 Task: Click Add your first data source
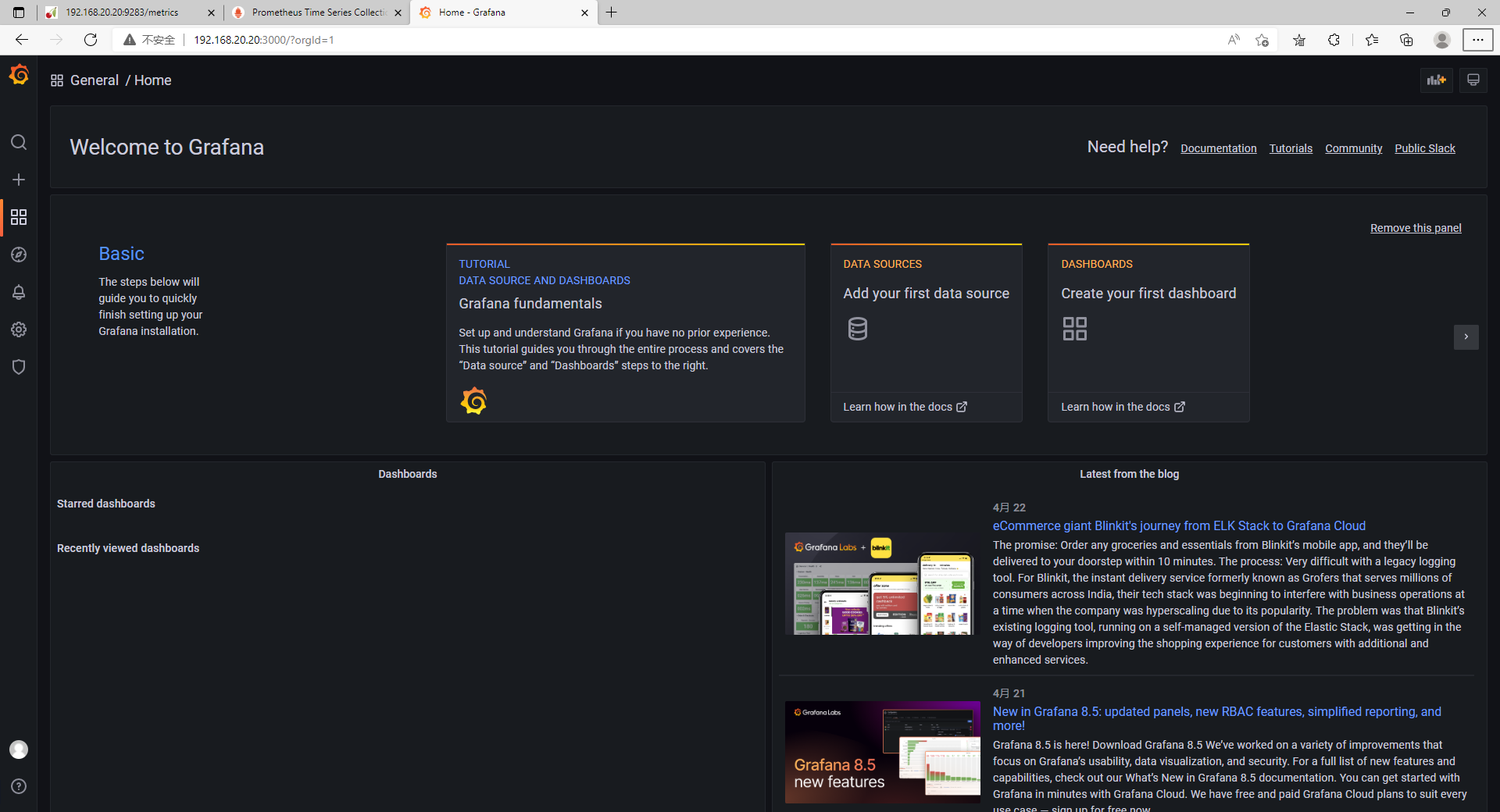click(x=926, y=294)
